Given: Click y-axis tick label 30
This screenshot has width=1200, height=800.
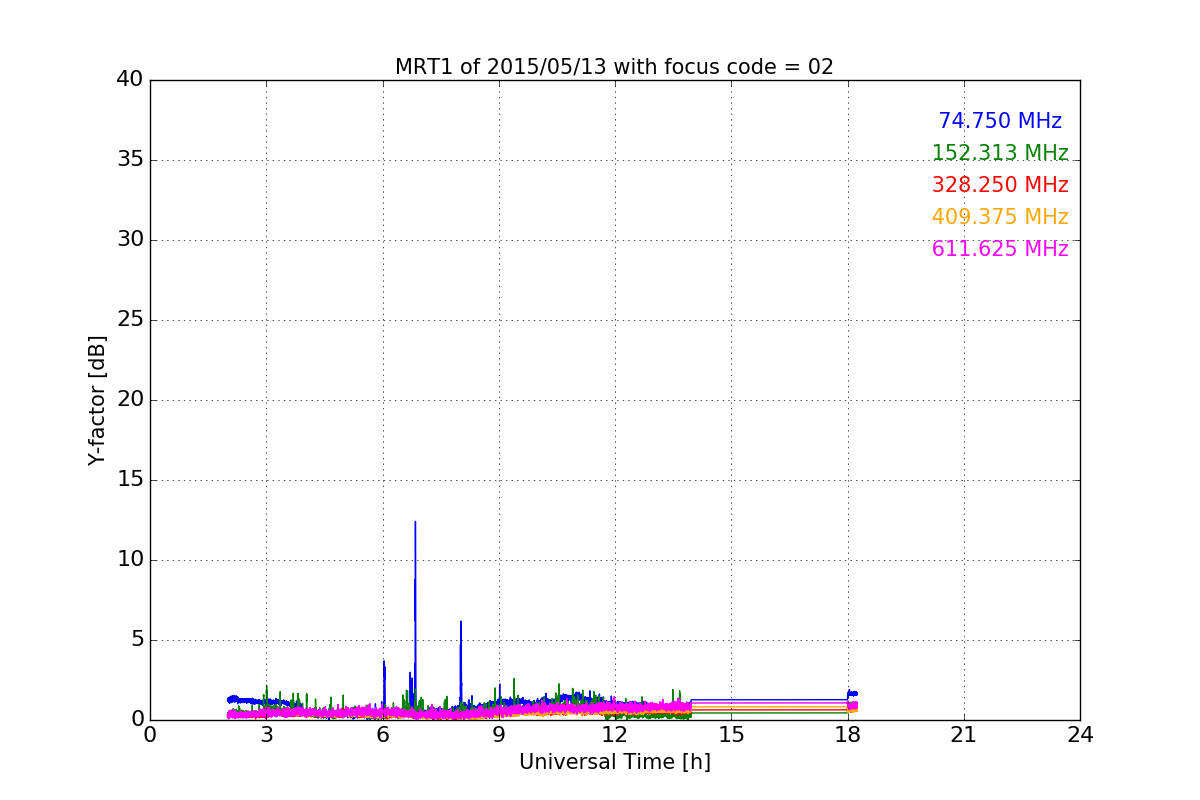Looking at the screenshot, I should (130, 240).
